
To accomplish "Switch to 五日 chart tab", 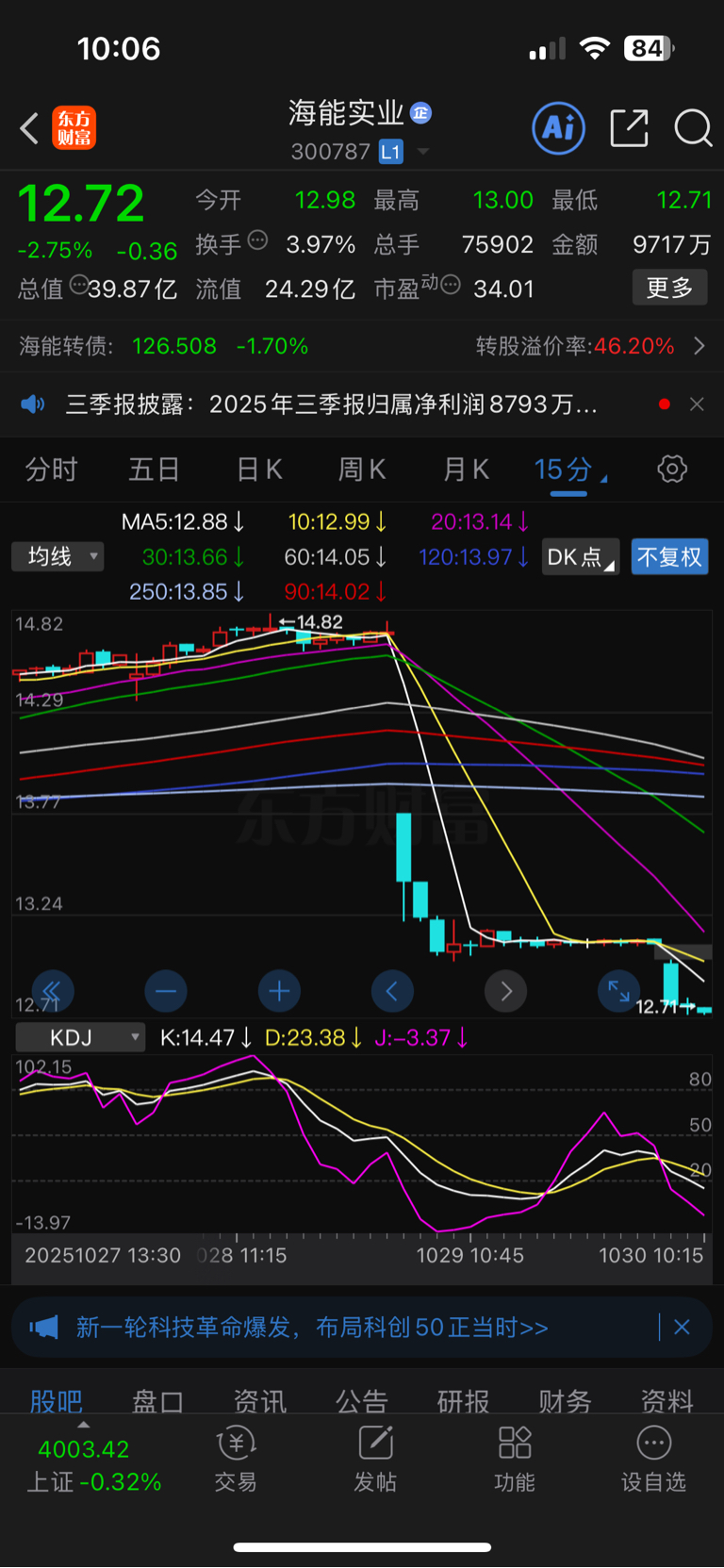I will tap(154, 470).
